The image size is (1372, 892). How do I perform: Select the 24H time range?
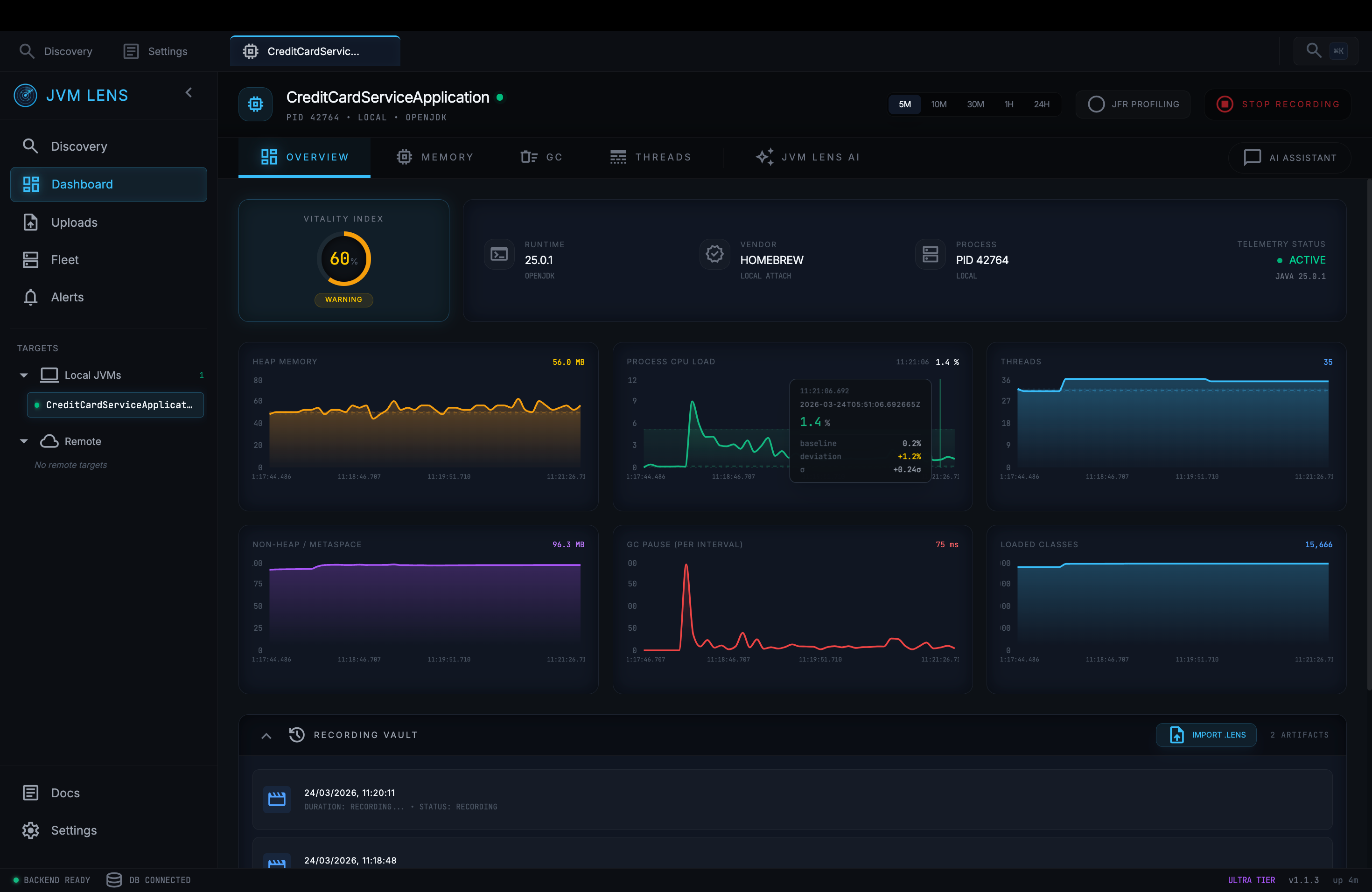click(1041, 105)
